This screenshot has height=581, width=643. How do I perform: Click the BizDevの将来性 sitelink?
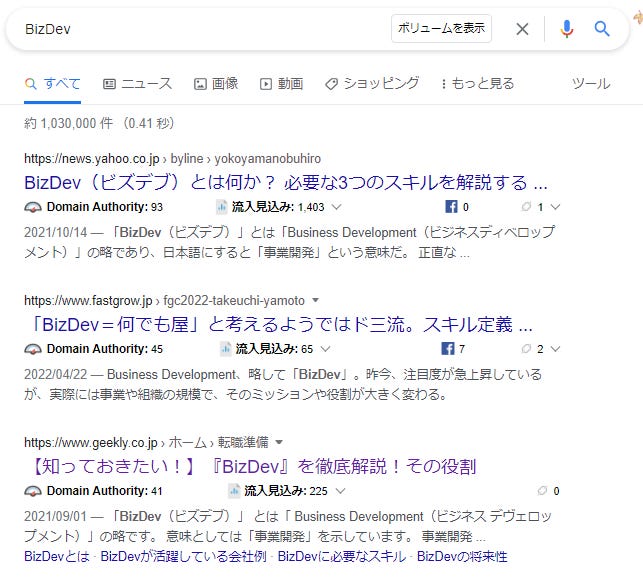(x=462, y=556)
